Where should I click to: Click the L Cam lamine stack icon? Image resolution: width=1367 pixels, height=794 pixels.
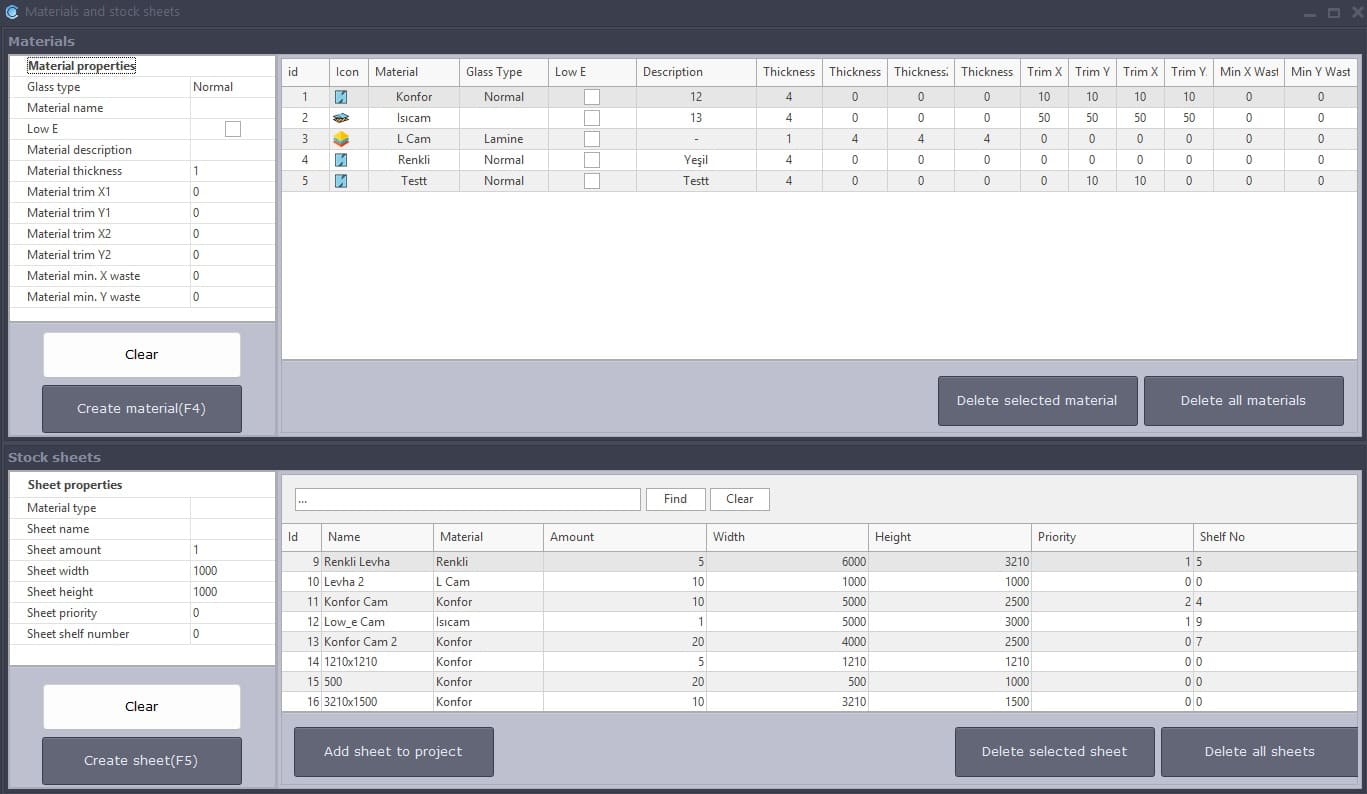coord(340,138)
